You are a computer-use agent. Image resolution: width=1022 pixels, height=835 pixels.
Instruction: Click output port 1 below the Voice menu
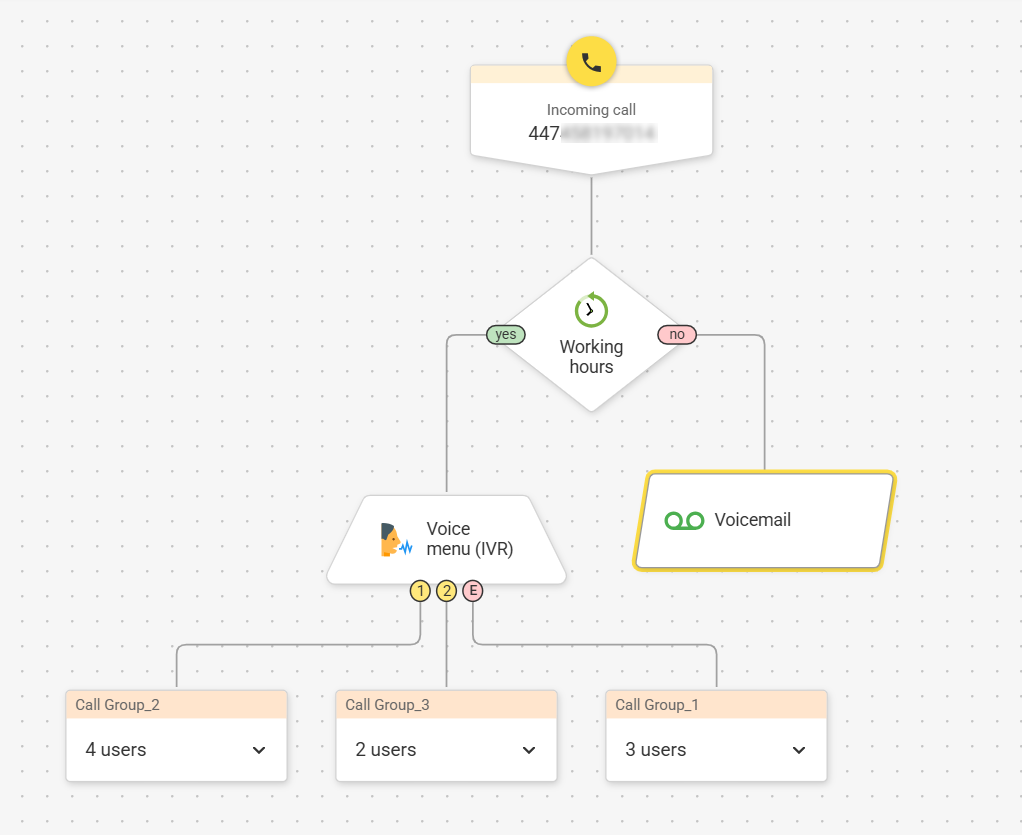[x=420, y=591]
